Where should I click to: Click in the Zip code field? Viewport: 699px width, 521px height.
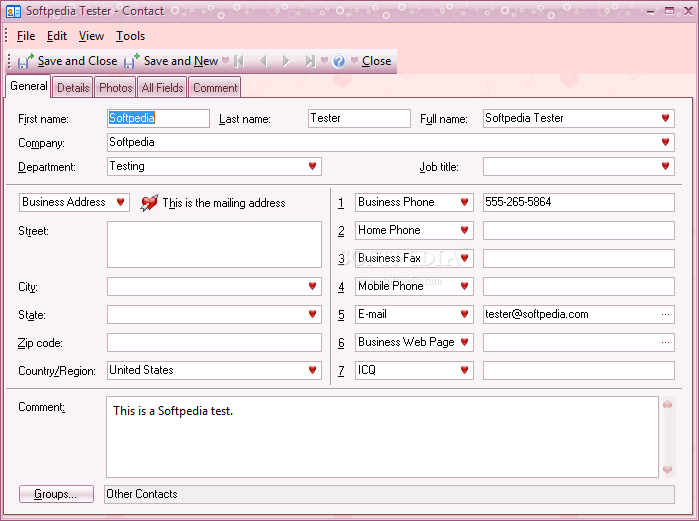tap(214, 342)
